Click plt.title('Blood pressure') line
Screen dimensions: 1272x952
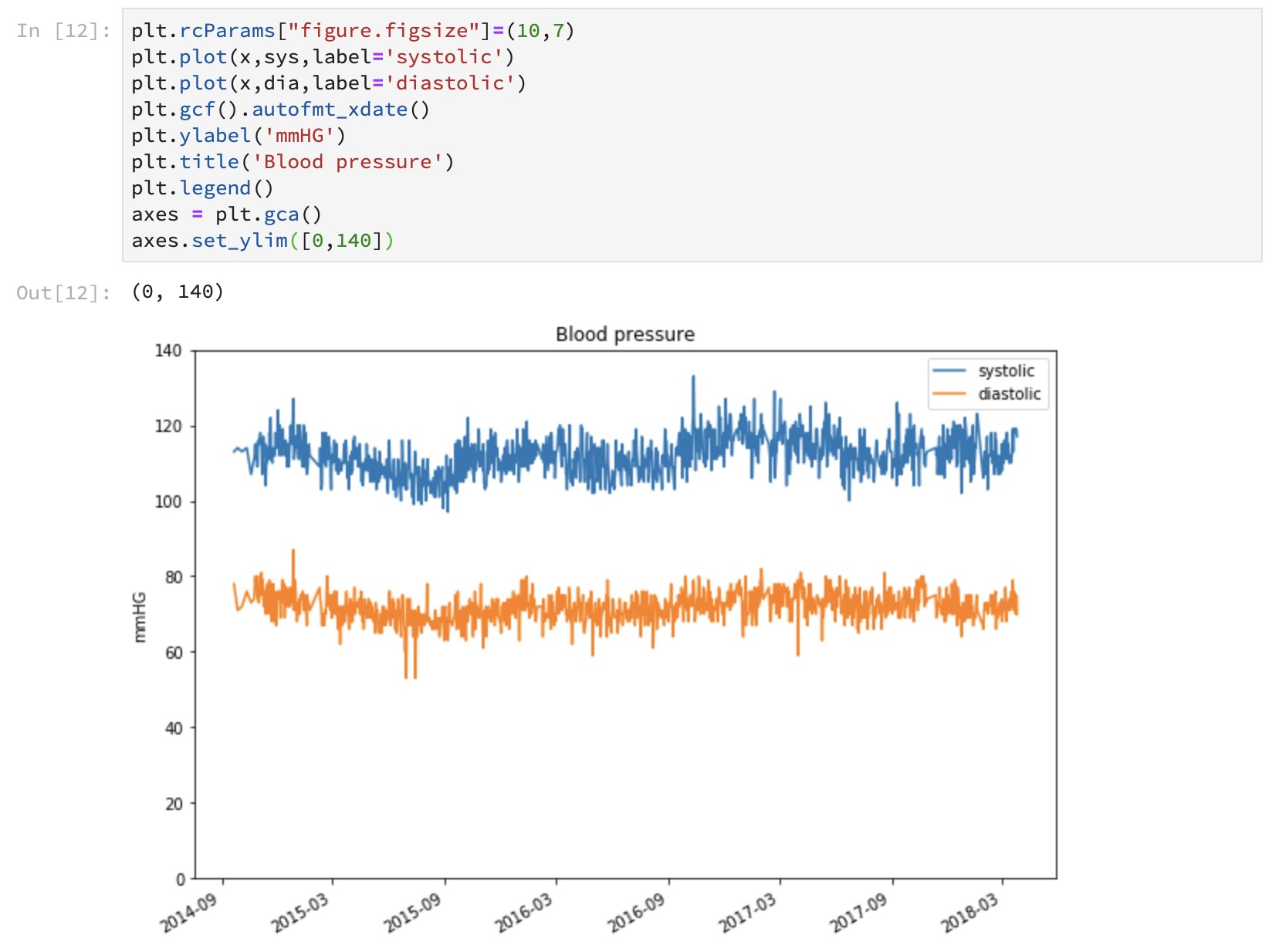[x=293, y=162]
